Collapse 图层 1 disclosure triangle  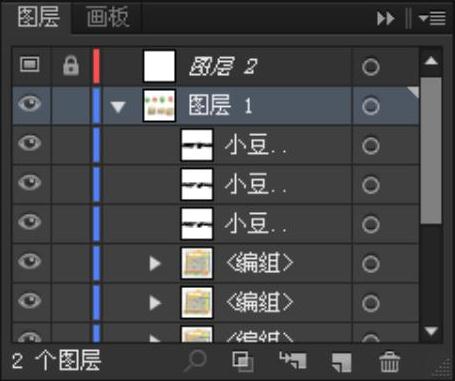118,107
